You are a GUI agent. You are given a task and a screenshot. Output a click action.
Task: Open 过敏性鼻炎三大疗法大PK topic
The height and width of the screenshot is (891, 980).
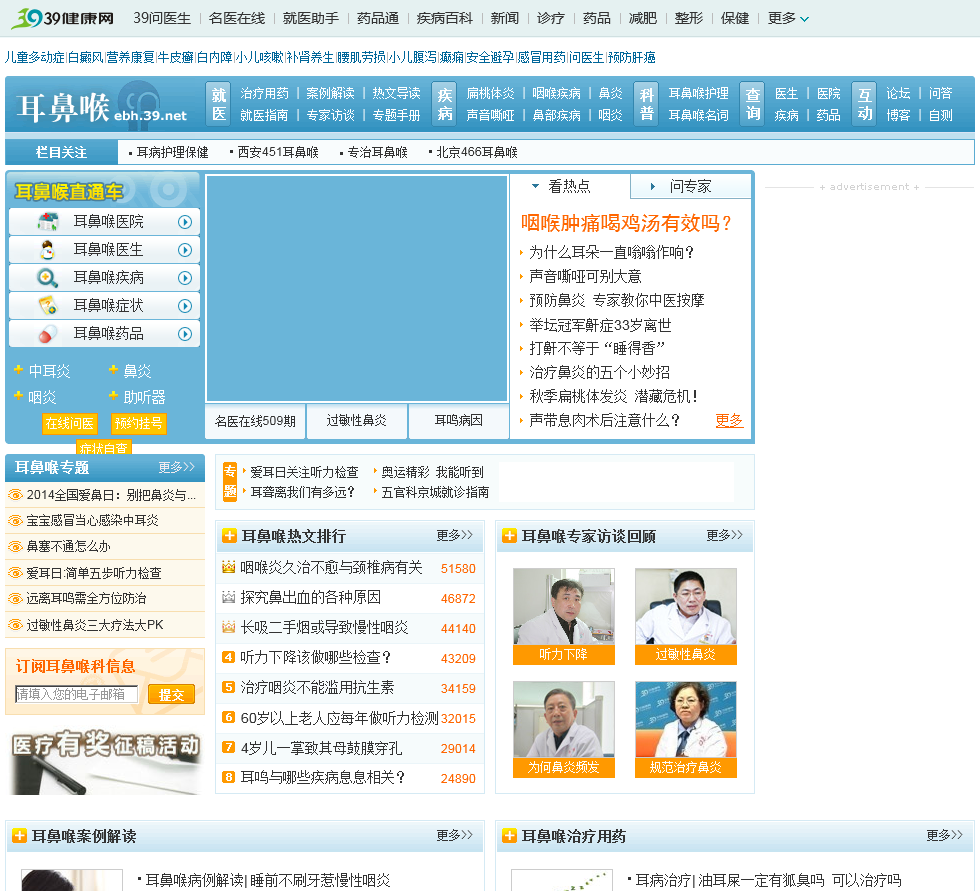click(x=95, y=625)
